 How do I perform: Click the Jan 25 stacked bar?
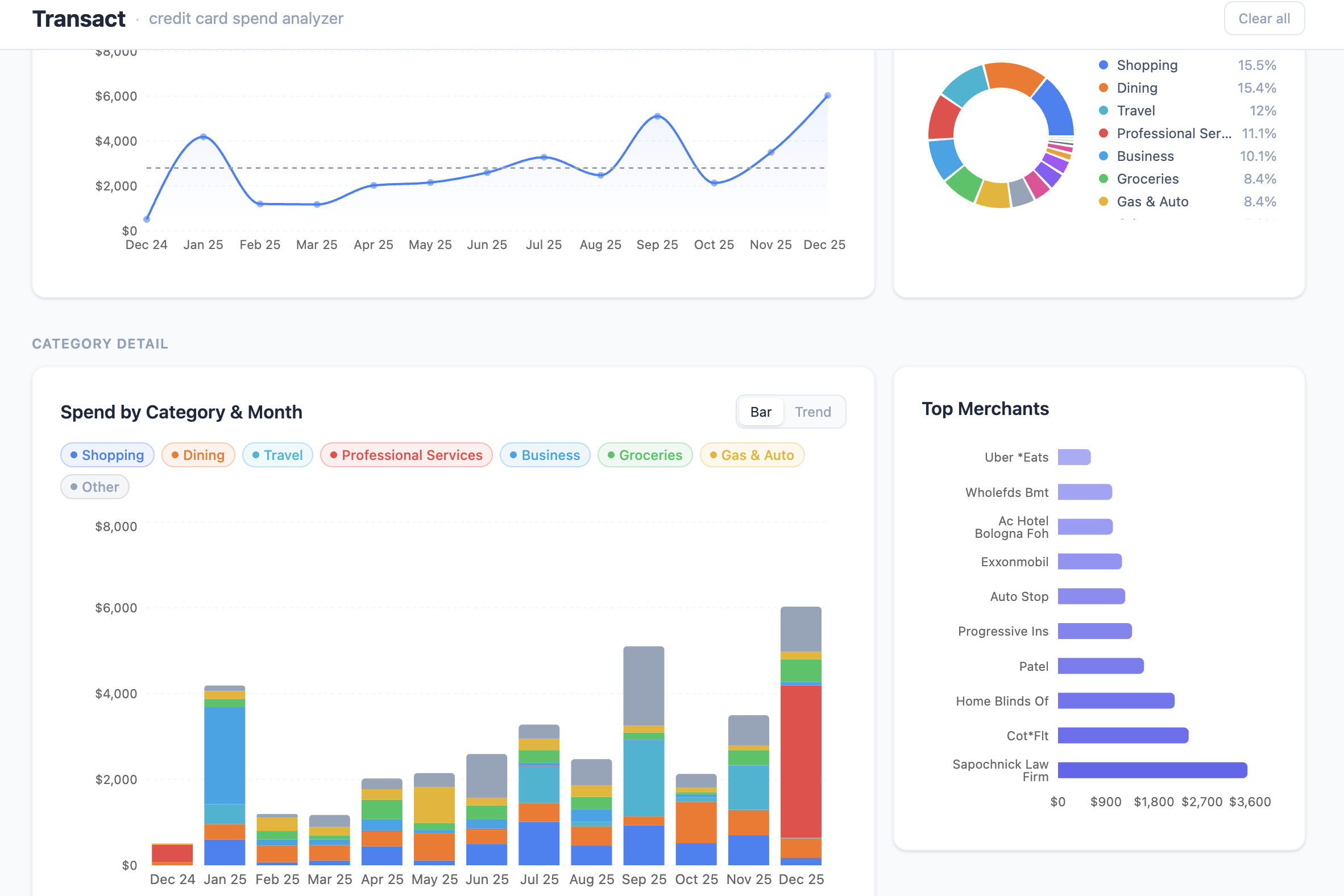[225, 775]
